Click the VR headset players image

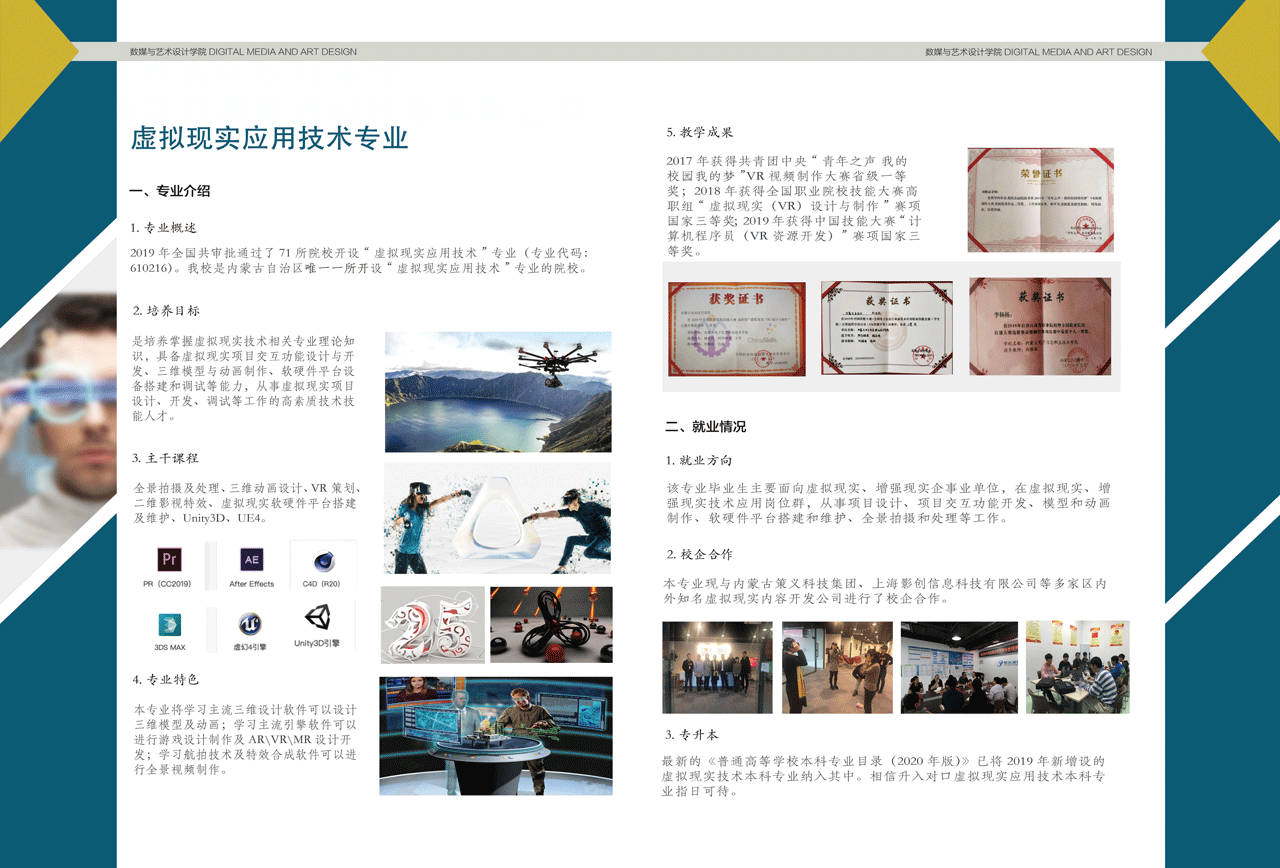(x=497, y=518)
